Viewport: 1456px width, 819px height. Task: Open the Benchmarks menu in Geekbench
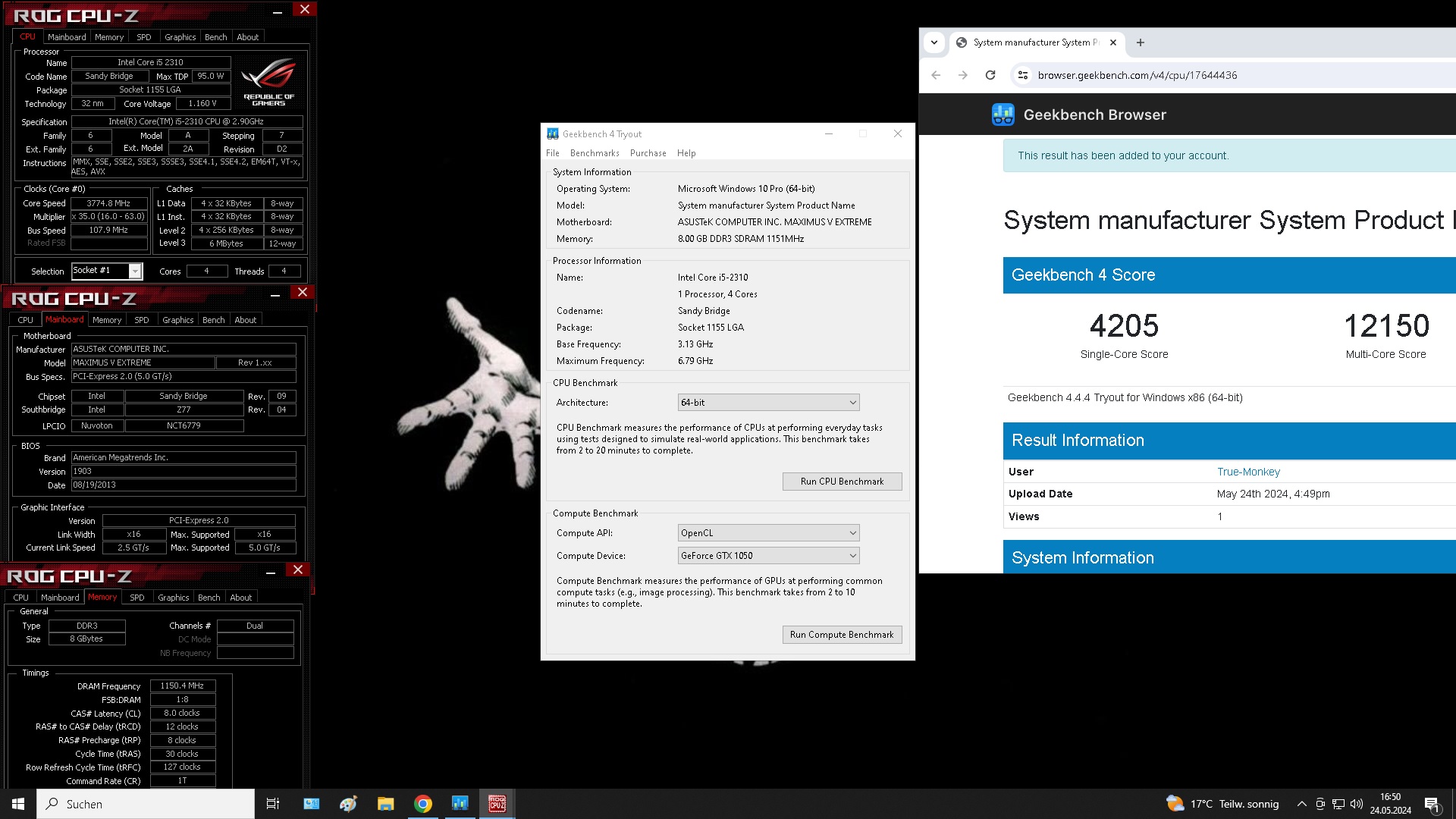pos(595,153)
